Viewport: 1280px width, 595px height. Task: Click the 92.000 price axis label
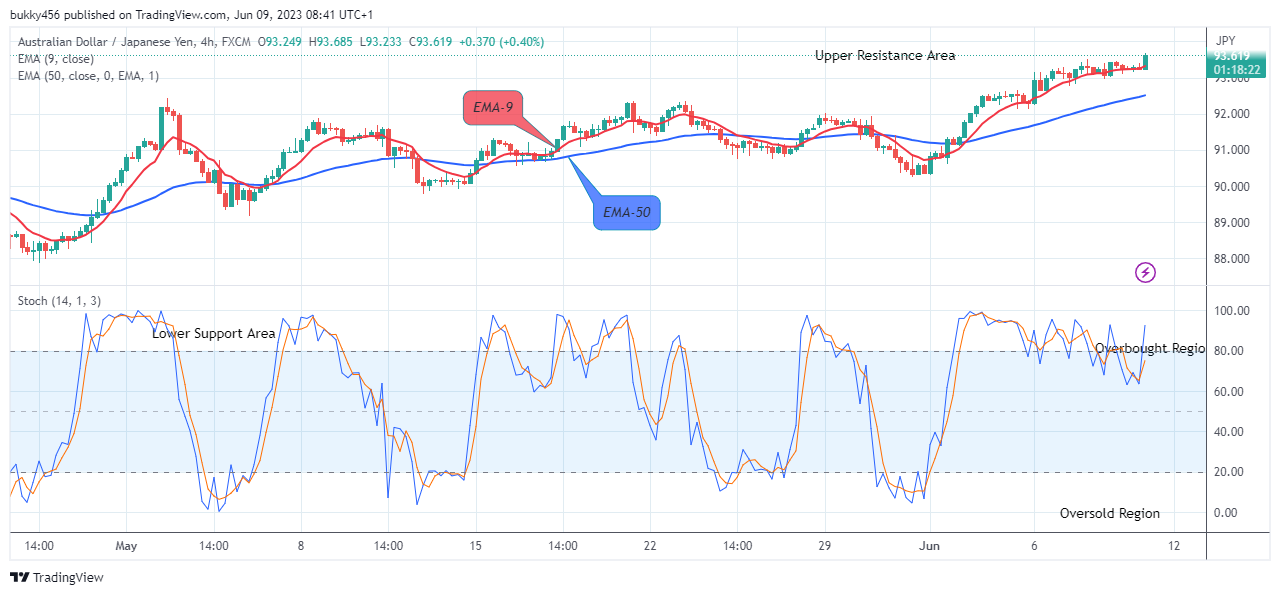point(1231,114)
